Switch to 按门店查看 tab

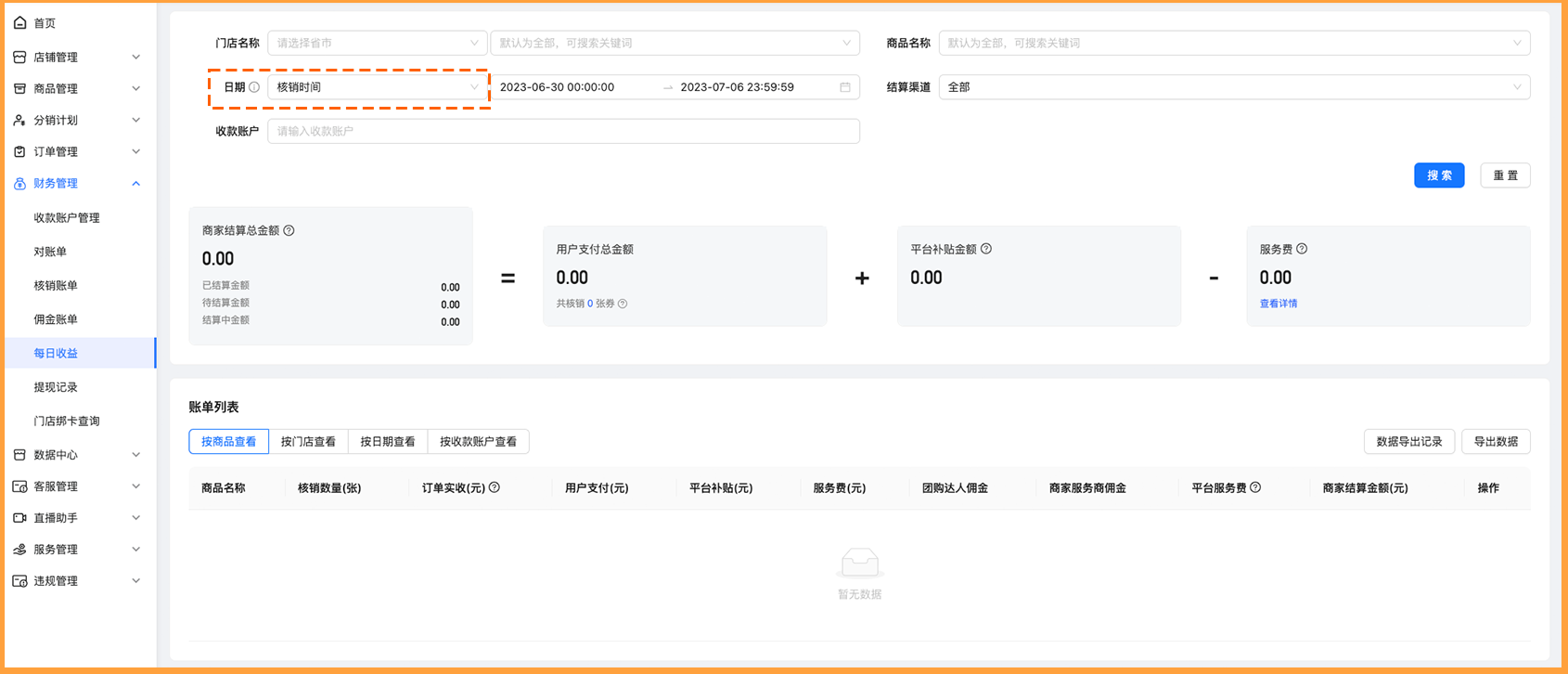pos(308,442)
